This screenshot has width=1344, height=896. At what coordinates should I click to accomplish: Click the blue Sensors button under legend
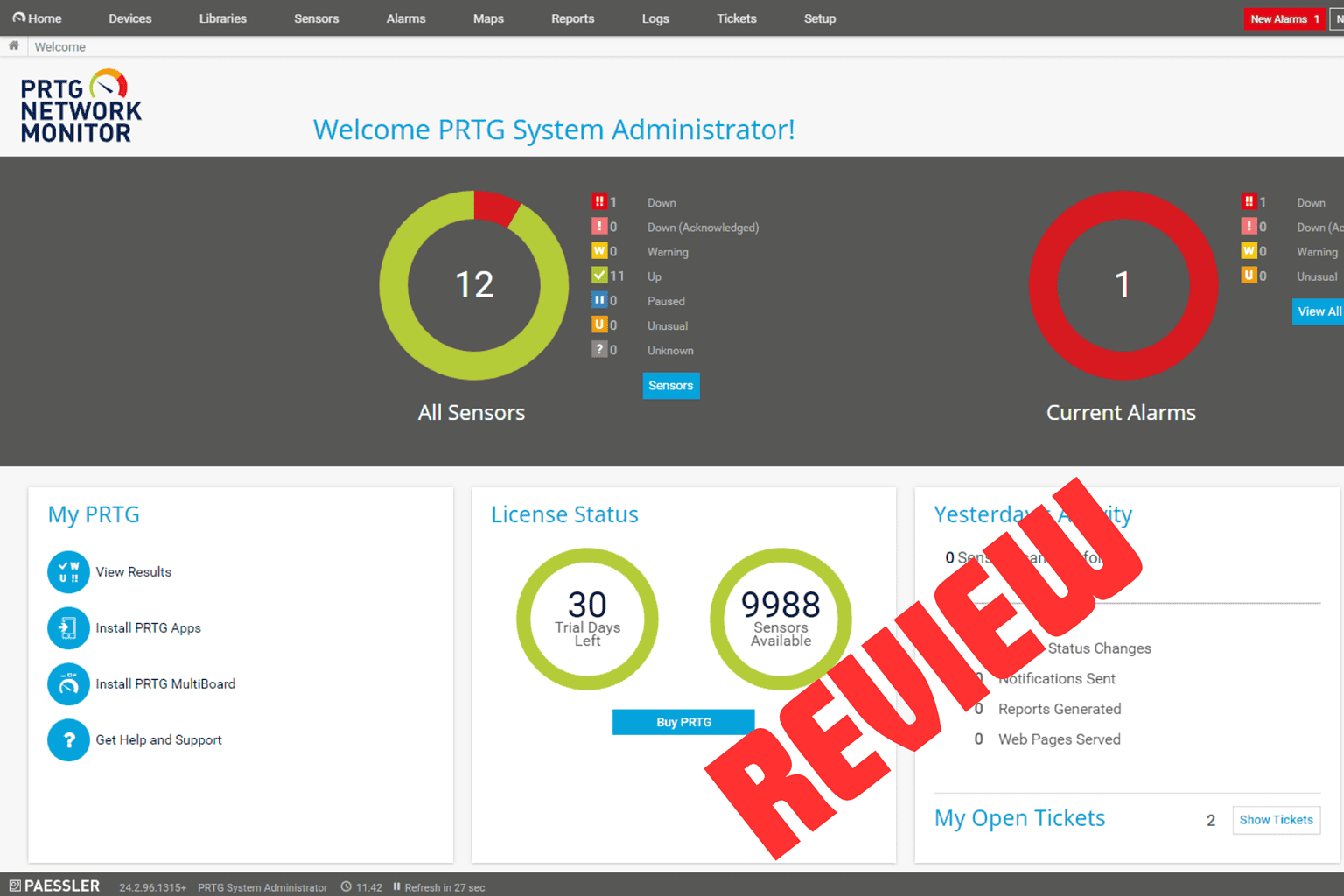pos(670,386)
